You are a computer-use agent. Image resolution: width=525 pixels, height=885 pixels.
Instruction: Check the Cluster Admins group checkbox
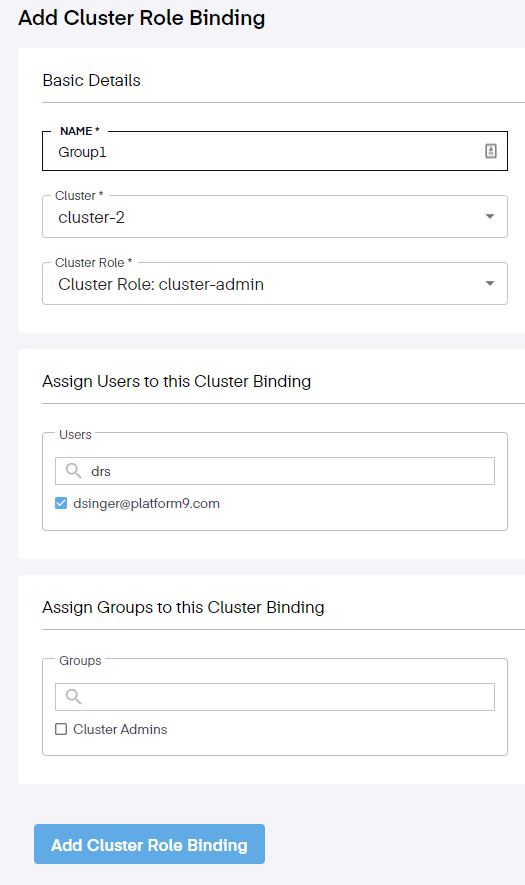[61, 729]
